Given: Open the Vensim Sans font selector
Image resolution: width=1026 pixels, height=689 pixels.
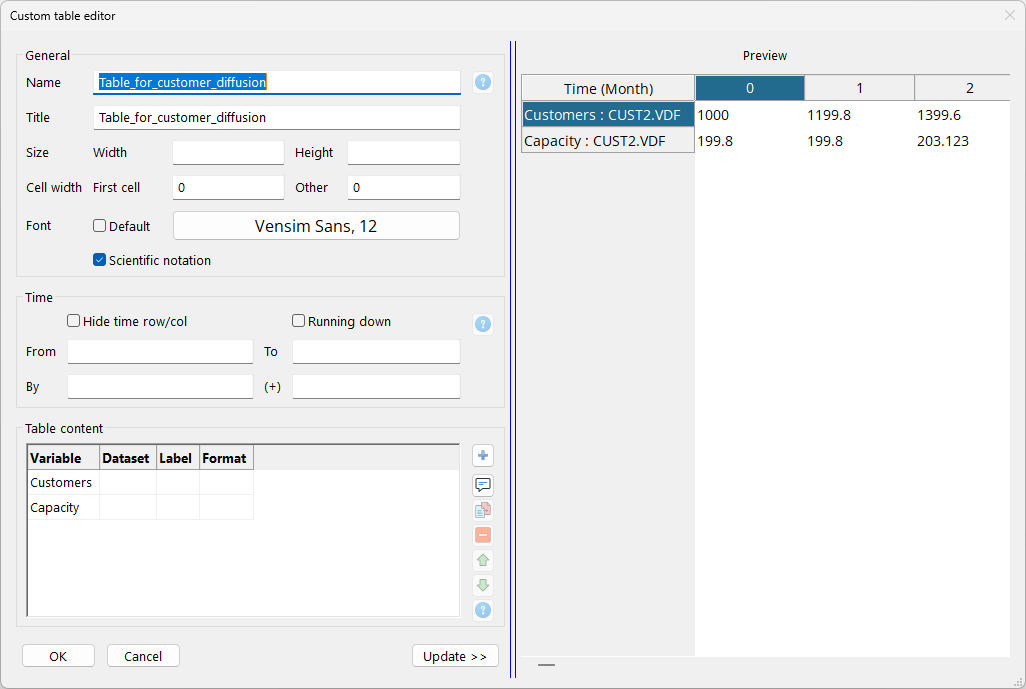Looking at the screenshot, I should click(316, 225).
